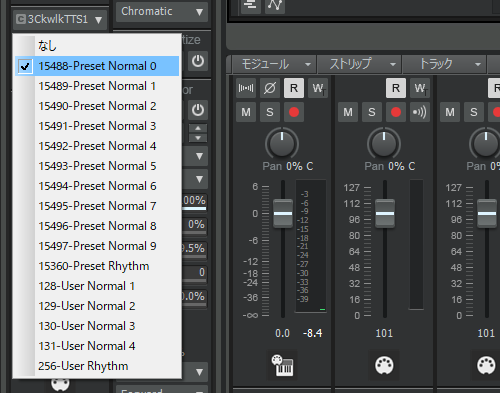Select 15491-Preset Normal 3 bank
This screenshot has width=500, height=393.
coord(97,126)
